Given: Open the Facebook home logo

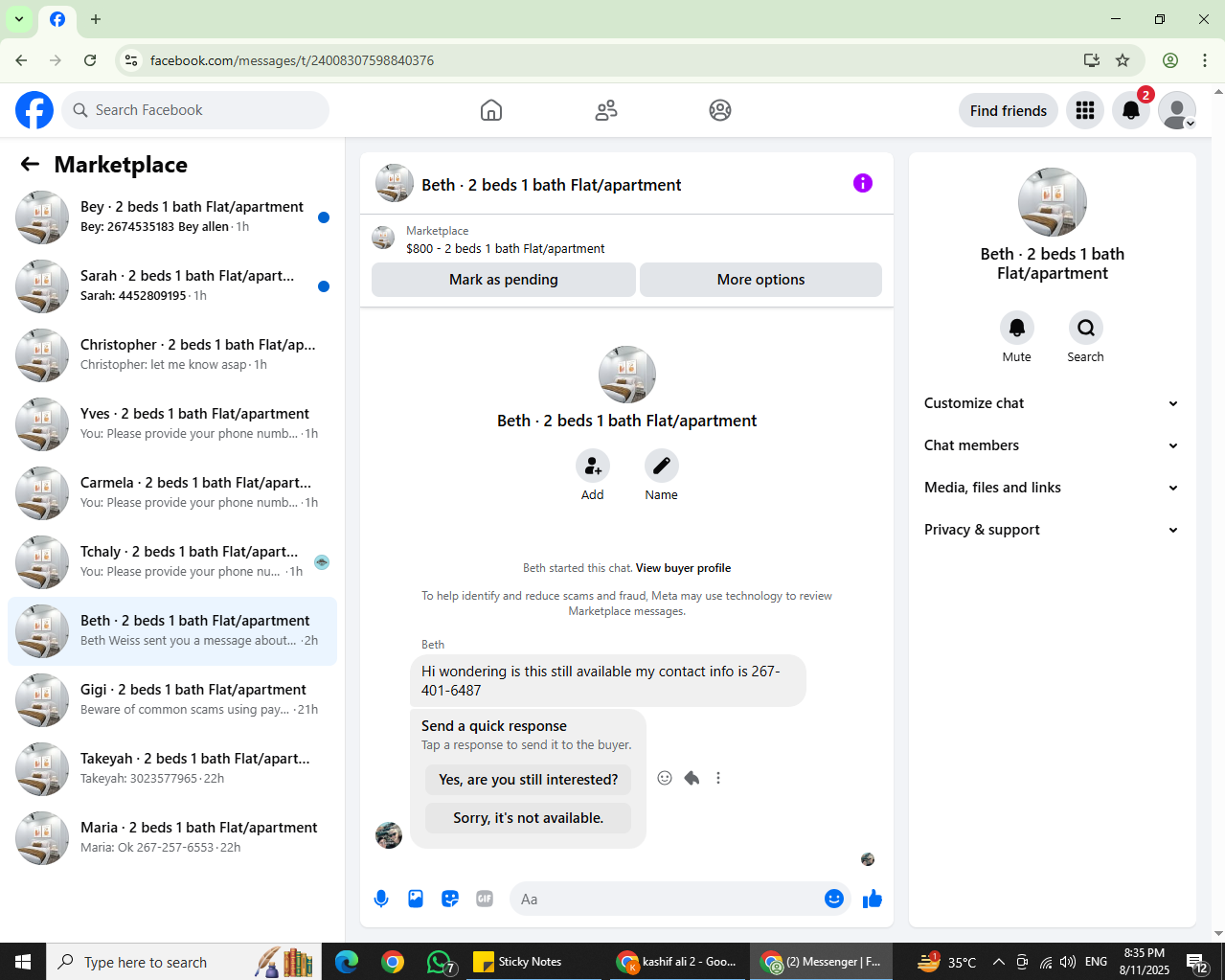Looking at the screenshot, I should tap(34, 110).
